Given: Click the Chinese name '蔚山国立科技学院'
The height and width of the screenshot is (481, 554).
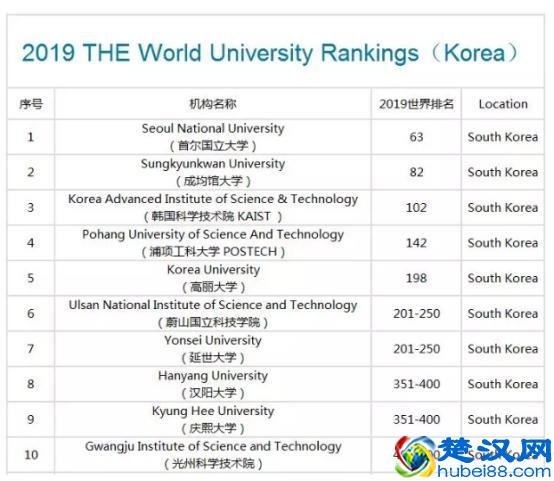Looking at the screenshot, I should 213,322.
